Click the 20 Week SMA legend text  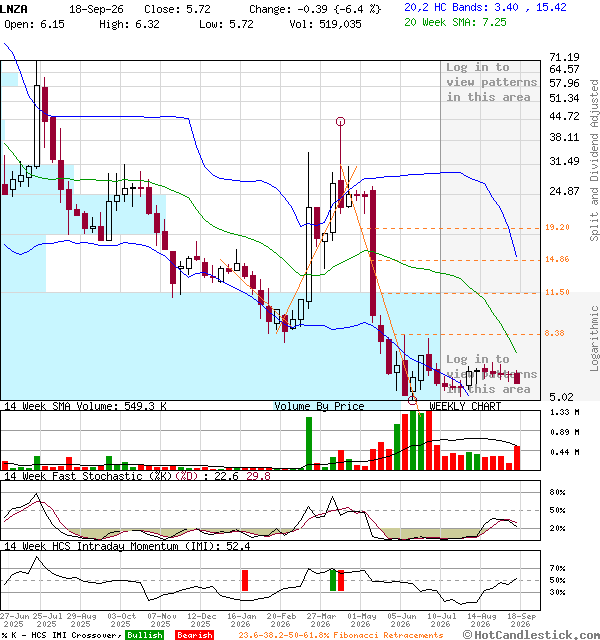click(455, 22)
